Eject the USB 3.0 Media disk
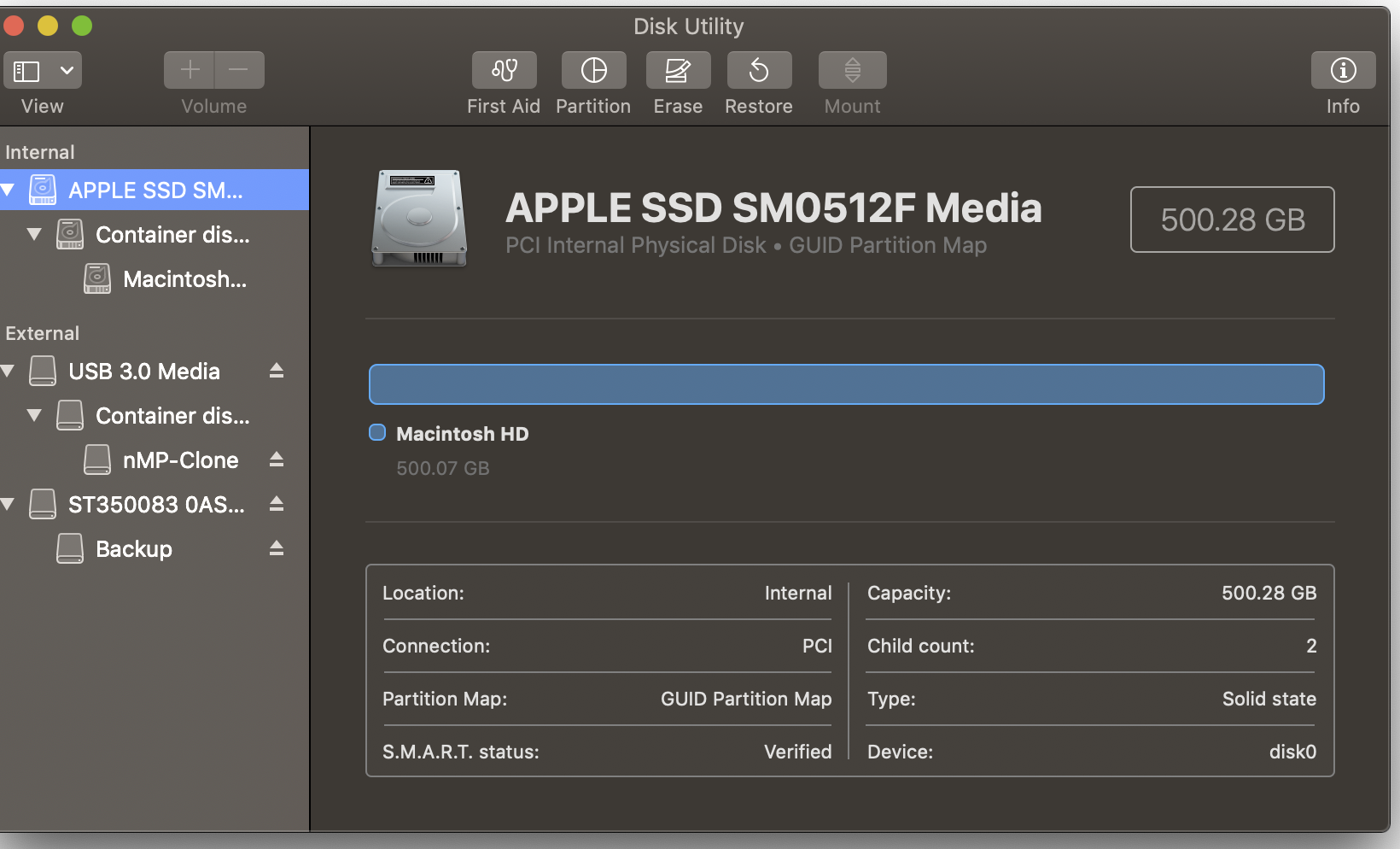This screenshot has width=1400, height=849. 276,370
